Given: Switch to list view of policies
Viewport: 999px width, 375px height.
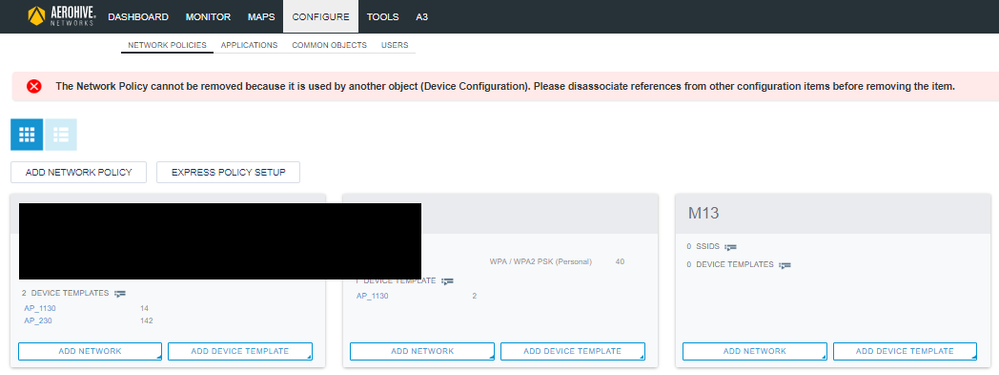Looking at the screenshot, I should [x=61, y=134].
